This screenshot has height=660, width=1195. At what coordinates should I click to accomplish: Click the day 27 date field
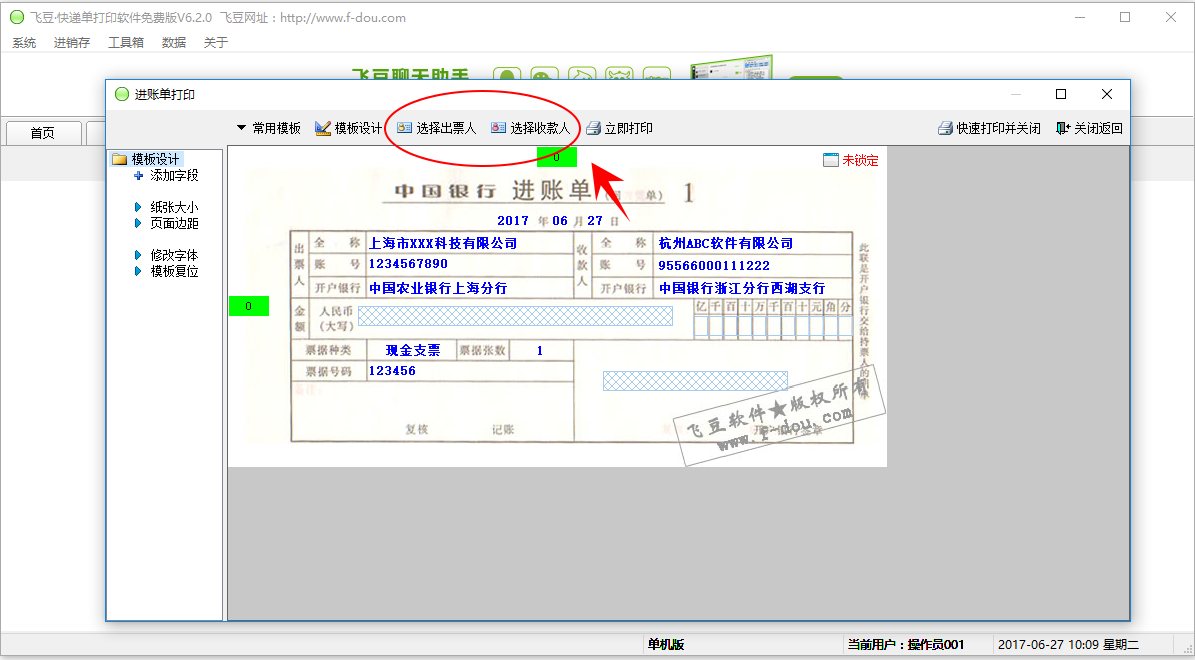(594, 220)
